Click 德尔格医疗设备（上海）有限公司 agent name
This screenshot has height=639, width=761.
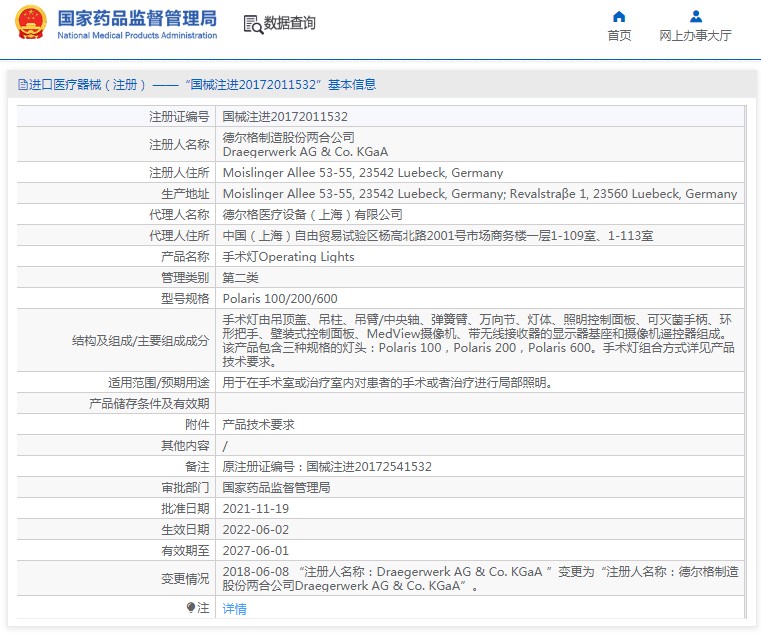point(312,214)
